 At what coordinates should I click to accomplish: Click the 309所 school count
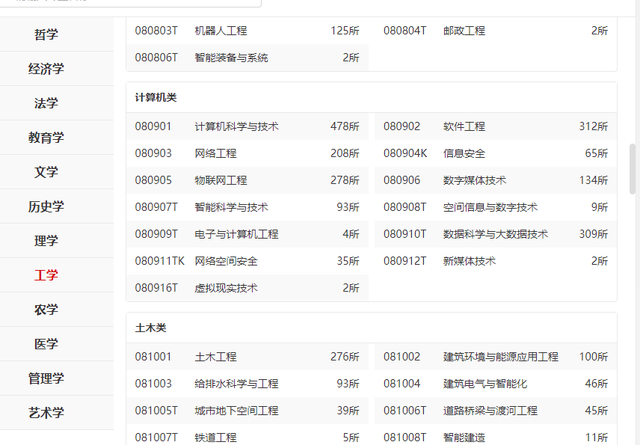pos(593,234)
